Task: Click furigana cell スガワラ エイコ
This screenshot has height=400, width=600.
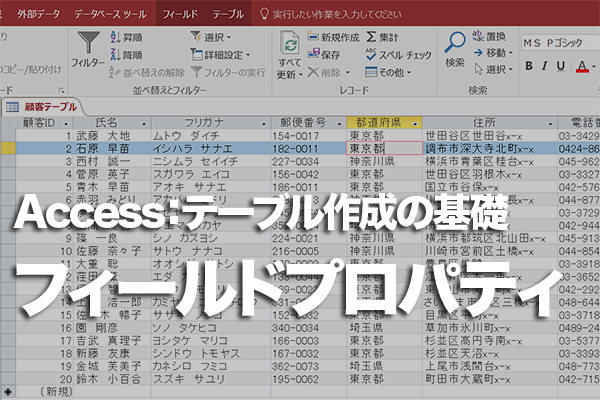Action: coord(211,174)
